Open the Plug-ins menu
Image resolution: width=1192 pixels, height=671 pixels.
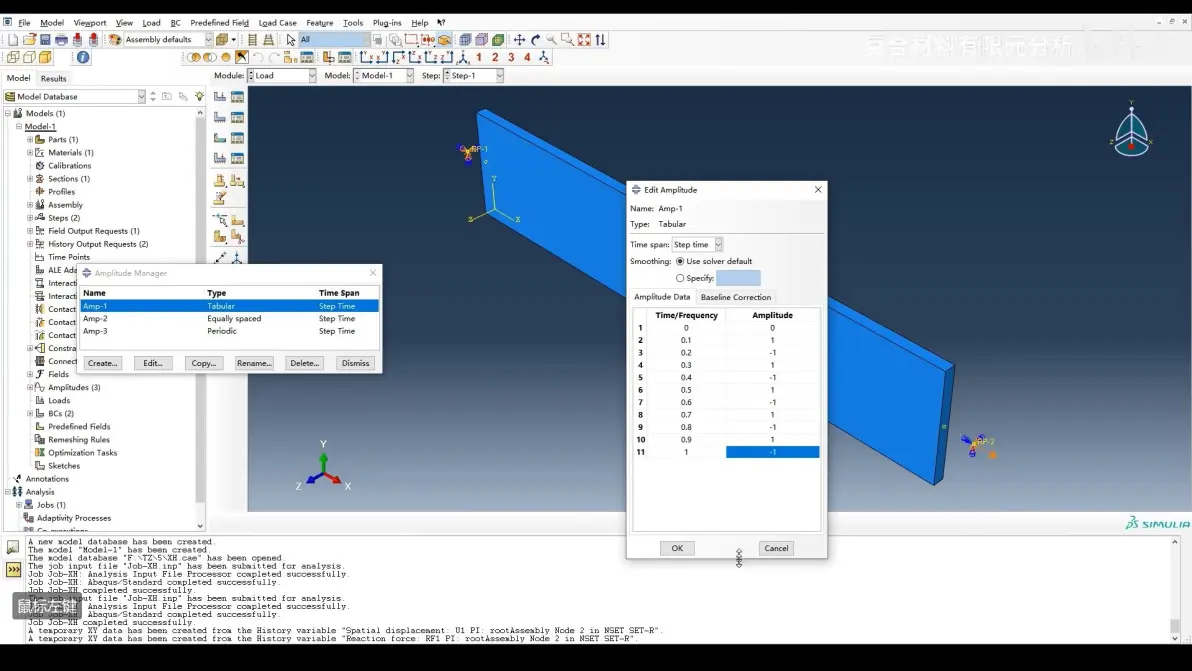[387, 23]
